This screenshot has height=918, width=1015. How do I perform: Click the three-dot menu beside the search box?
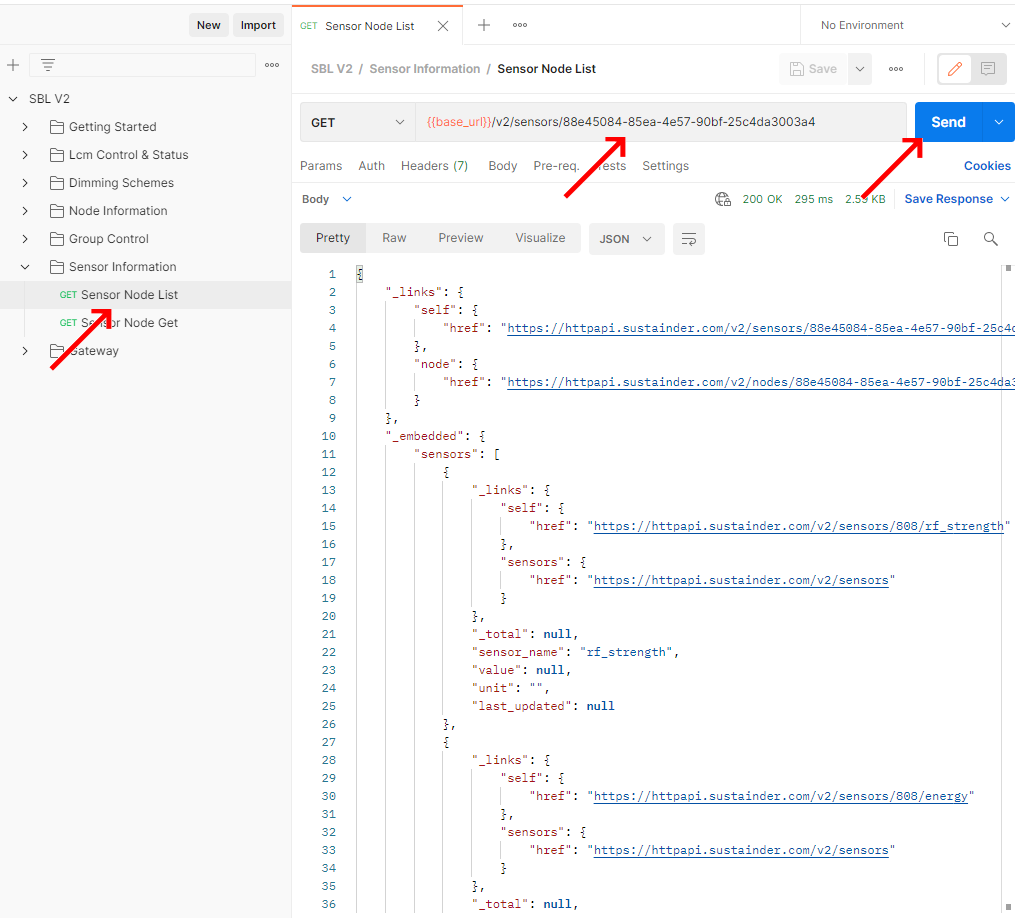tap(271, 64)
